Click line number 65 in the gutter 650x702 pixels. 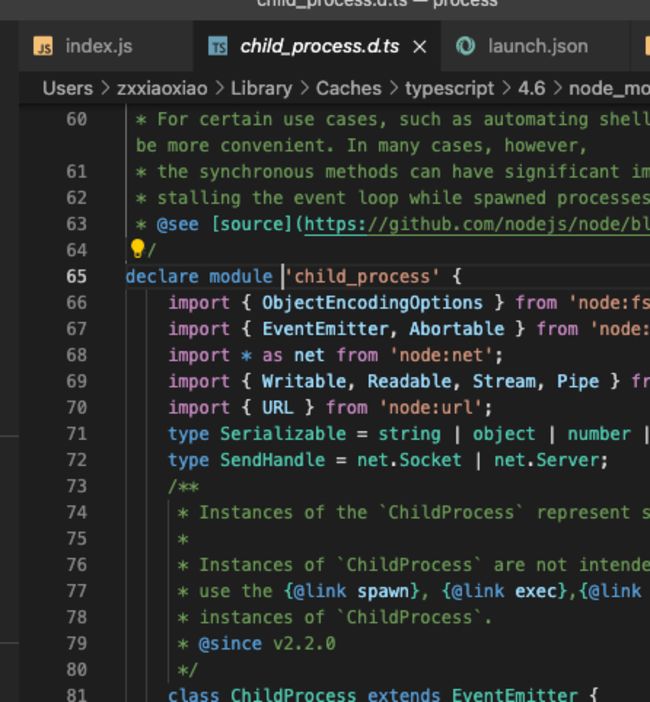(76, 276)
